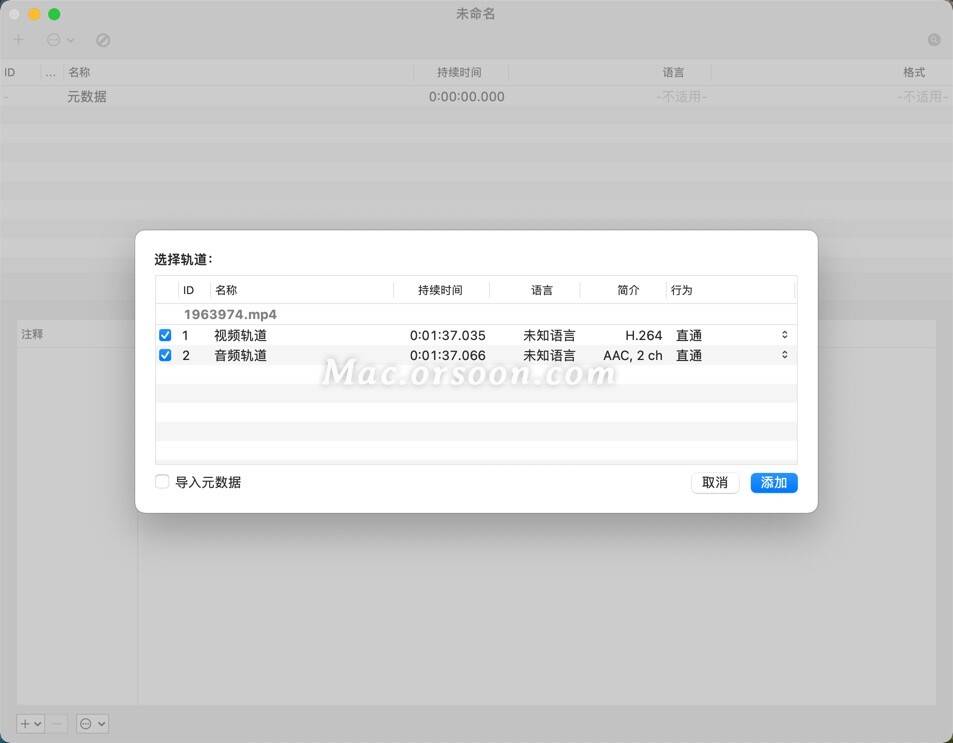Open the bottom-left plus dropdown button
This screenshot has width=953, height=743.
point(30,724)
